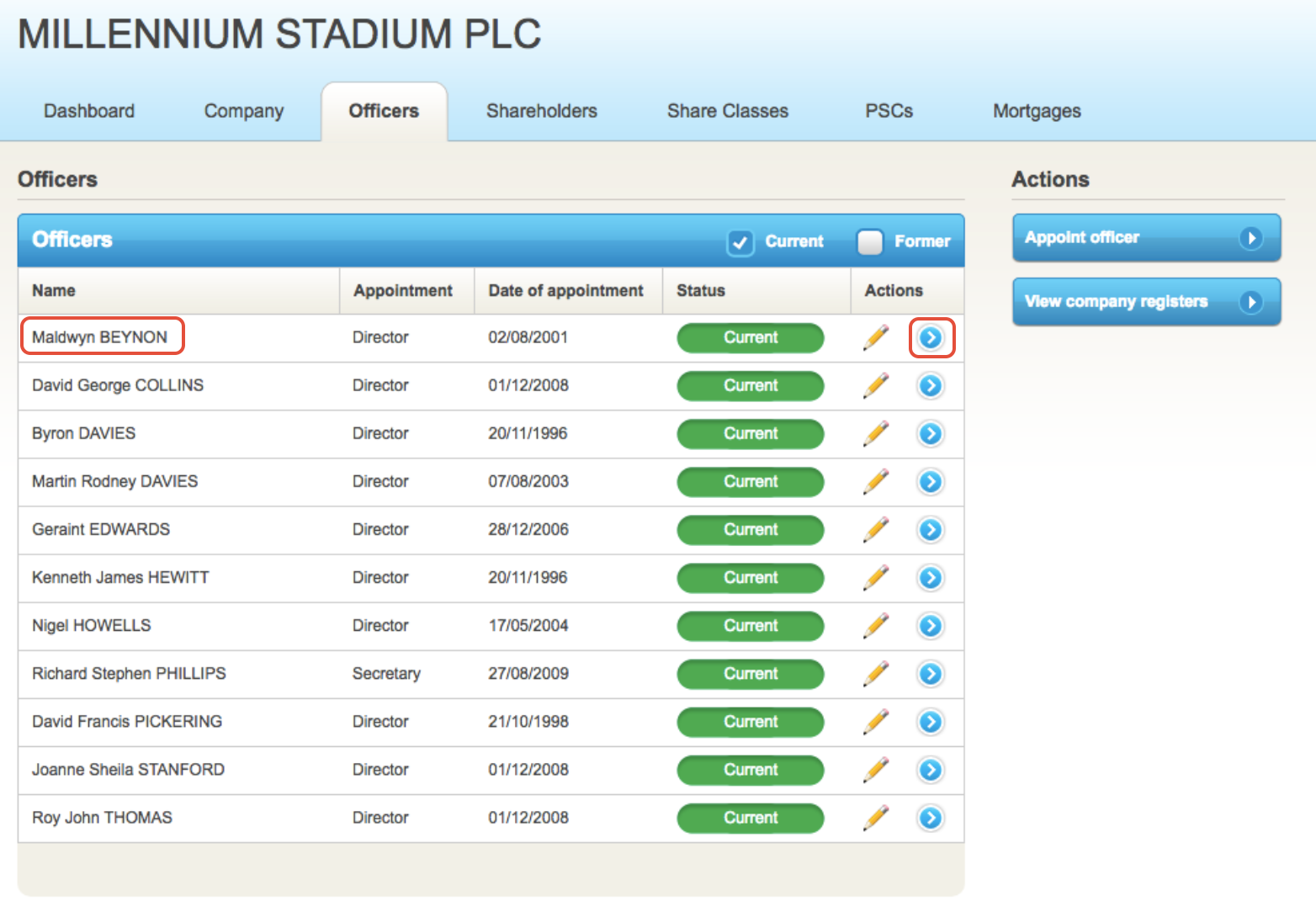Screen dimensions: 1316x906
Task: Select the name David George COLLINS
Action: tap(118, 385)
